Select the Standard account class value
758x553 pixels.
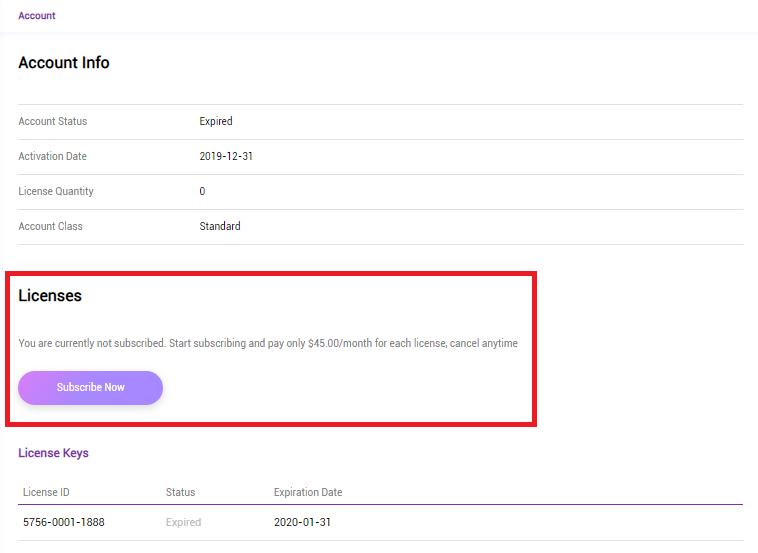coord(220,227)
